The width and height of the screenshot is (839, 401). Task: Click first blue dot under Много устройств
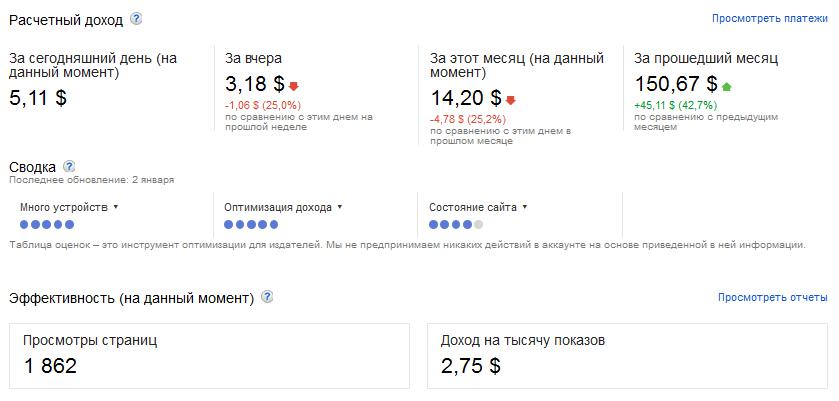(24, 224)
